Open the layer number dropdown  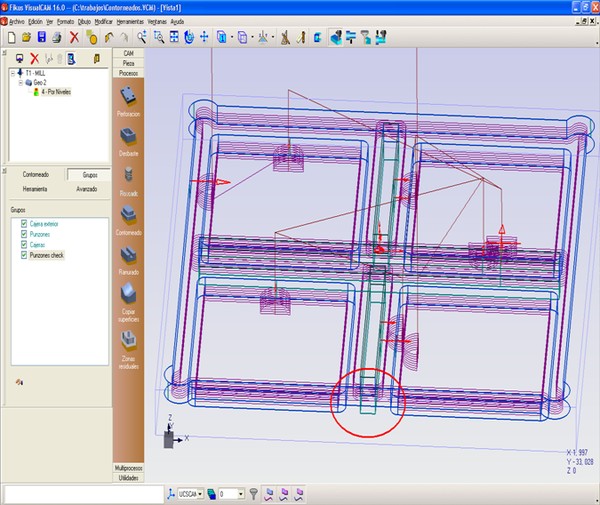pyautogui.click(x=240, y=493)
